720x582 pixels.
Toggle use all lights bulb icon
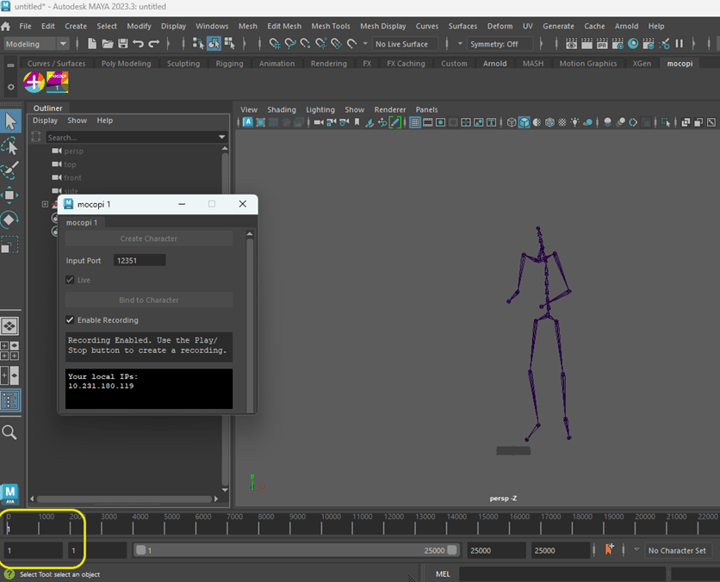(x=575, y=122)
